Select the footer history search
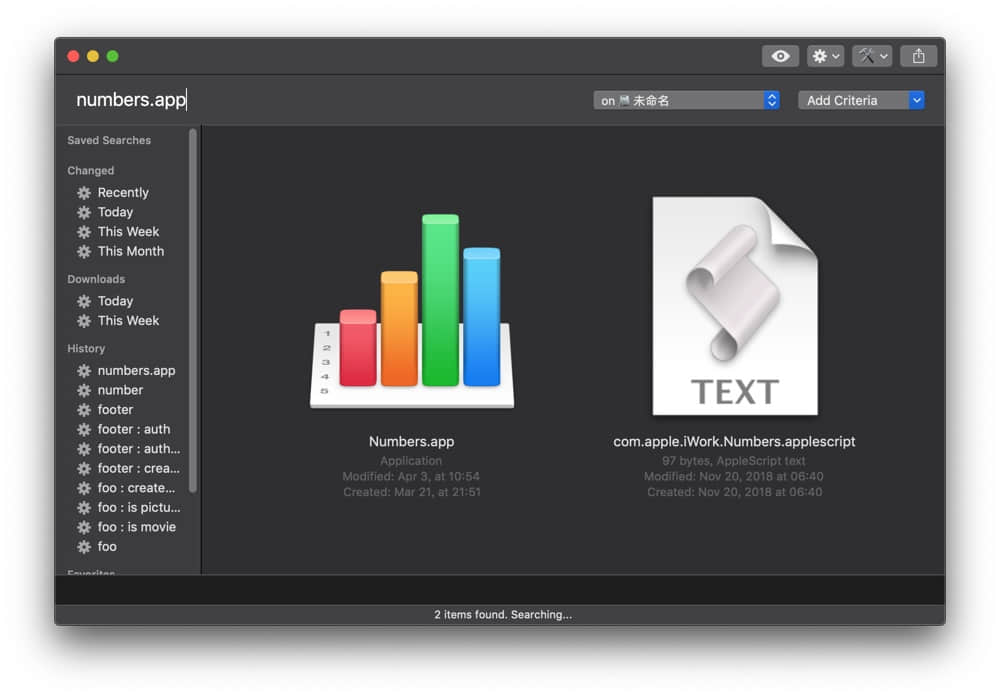 115,409
